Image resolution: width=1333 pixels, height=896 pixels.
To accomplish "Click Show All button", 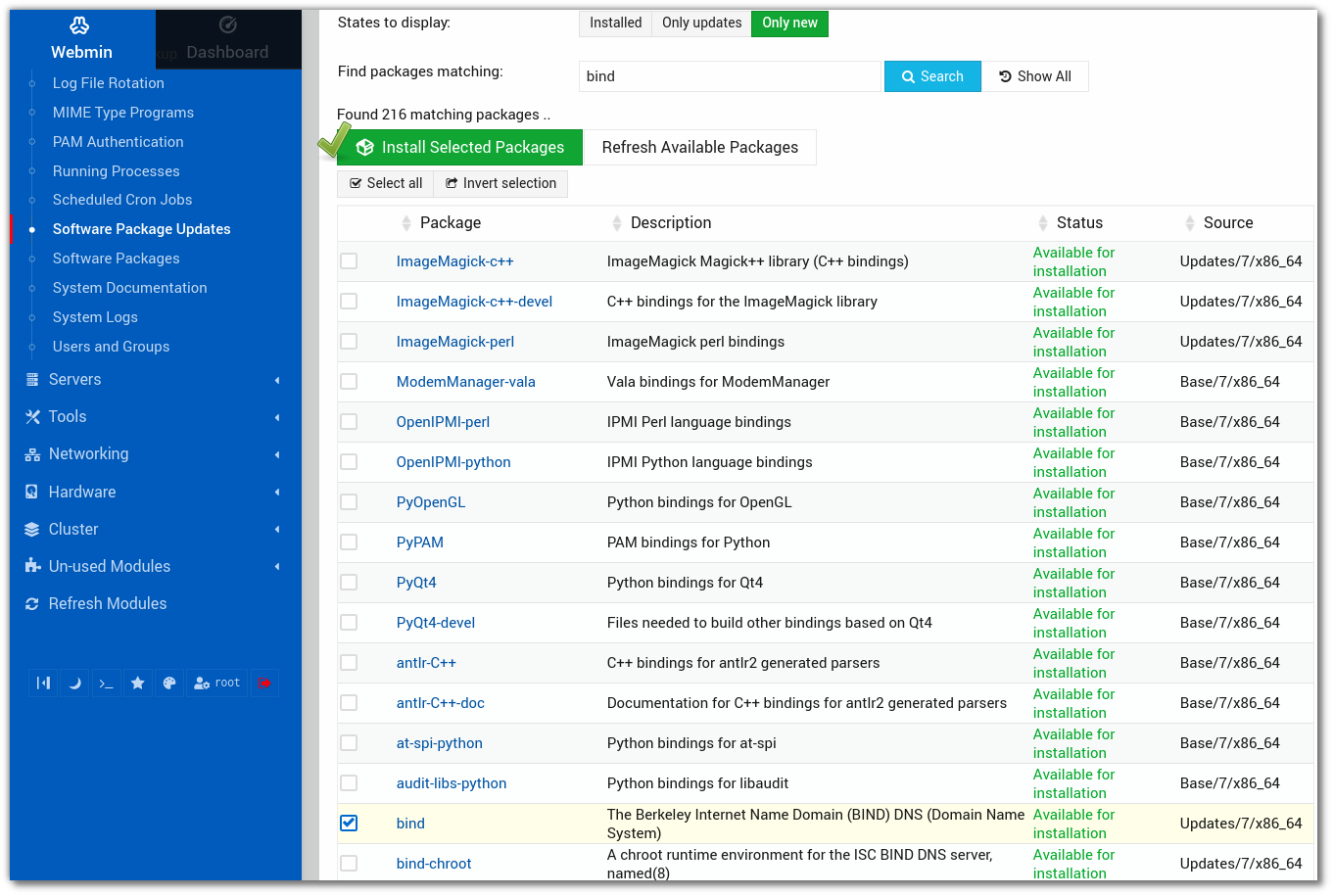I will 1035,76.
